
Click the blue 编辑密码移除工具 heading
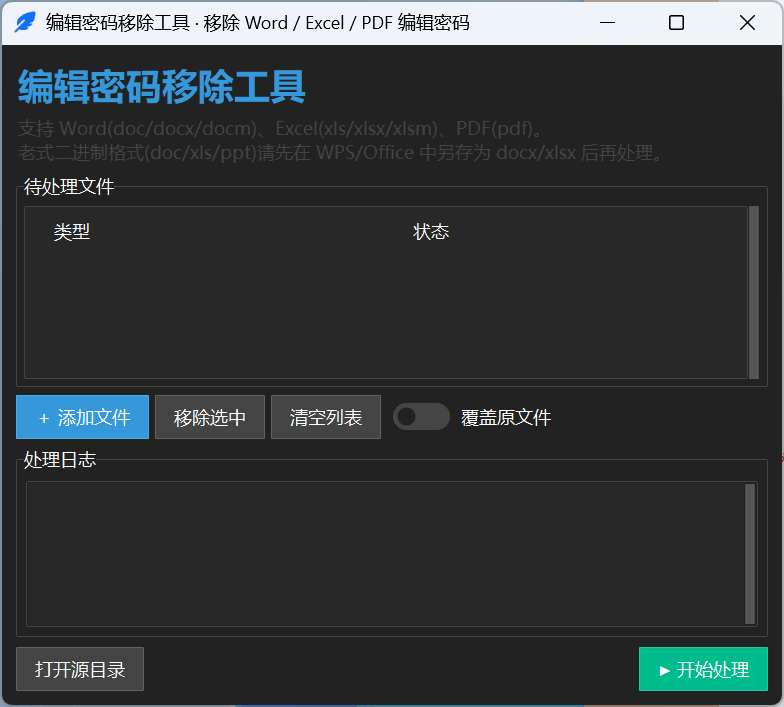coord(162,87)
